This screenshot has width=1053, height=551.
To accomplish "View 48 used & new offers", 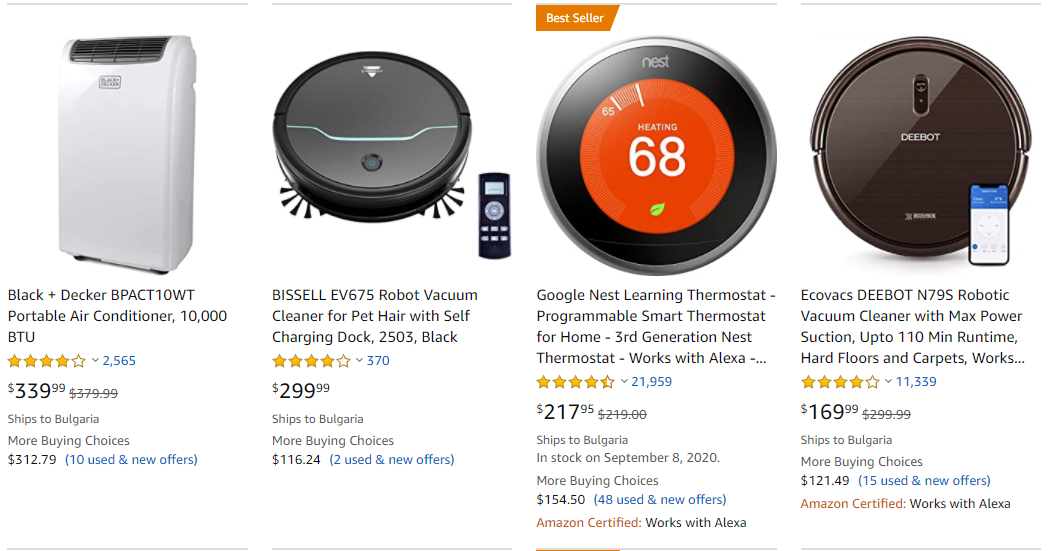I will pos(659,500).
